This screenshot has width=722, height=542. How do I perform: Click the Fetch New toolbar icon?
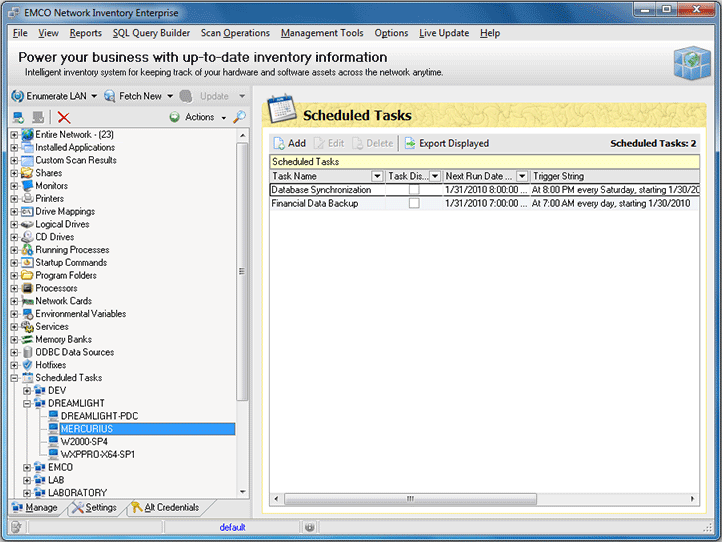110,96
